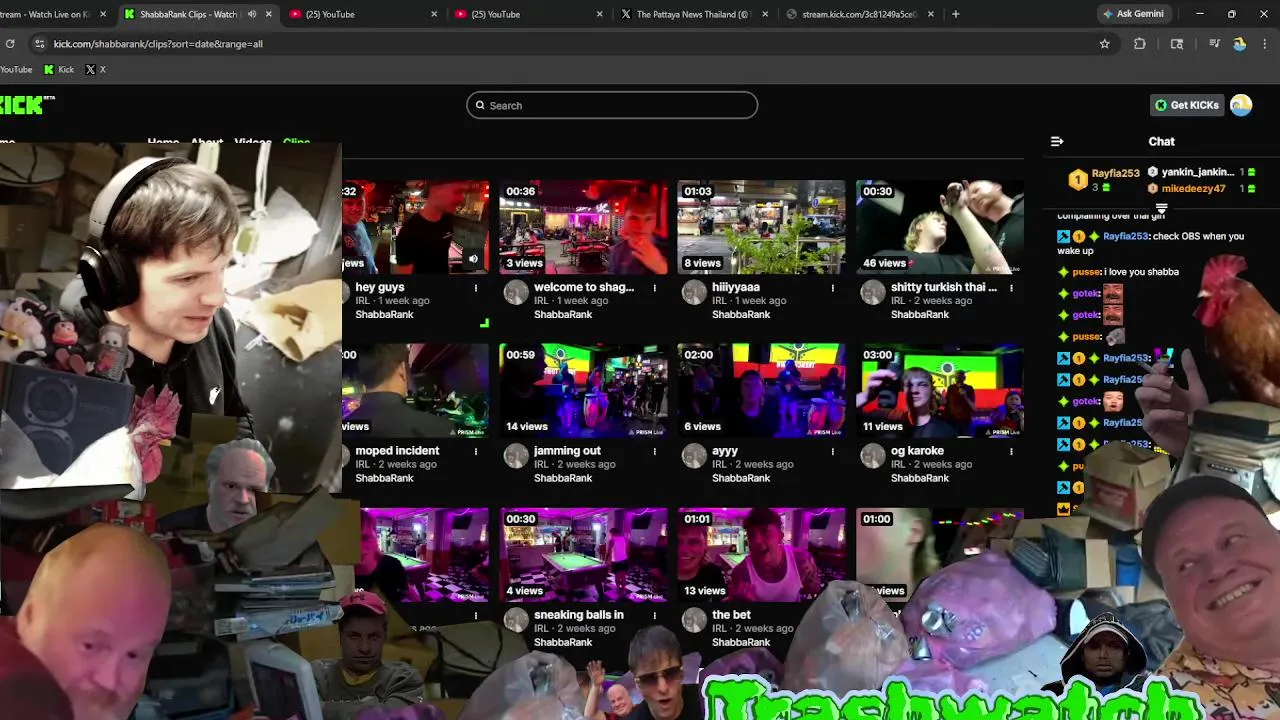Bookmark this page with the star icon

point(1104,44)
